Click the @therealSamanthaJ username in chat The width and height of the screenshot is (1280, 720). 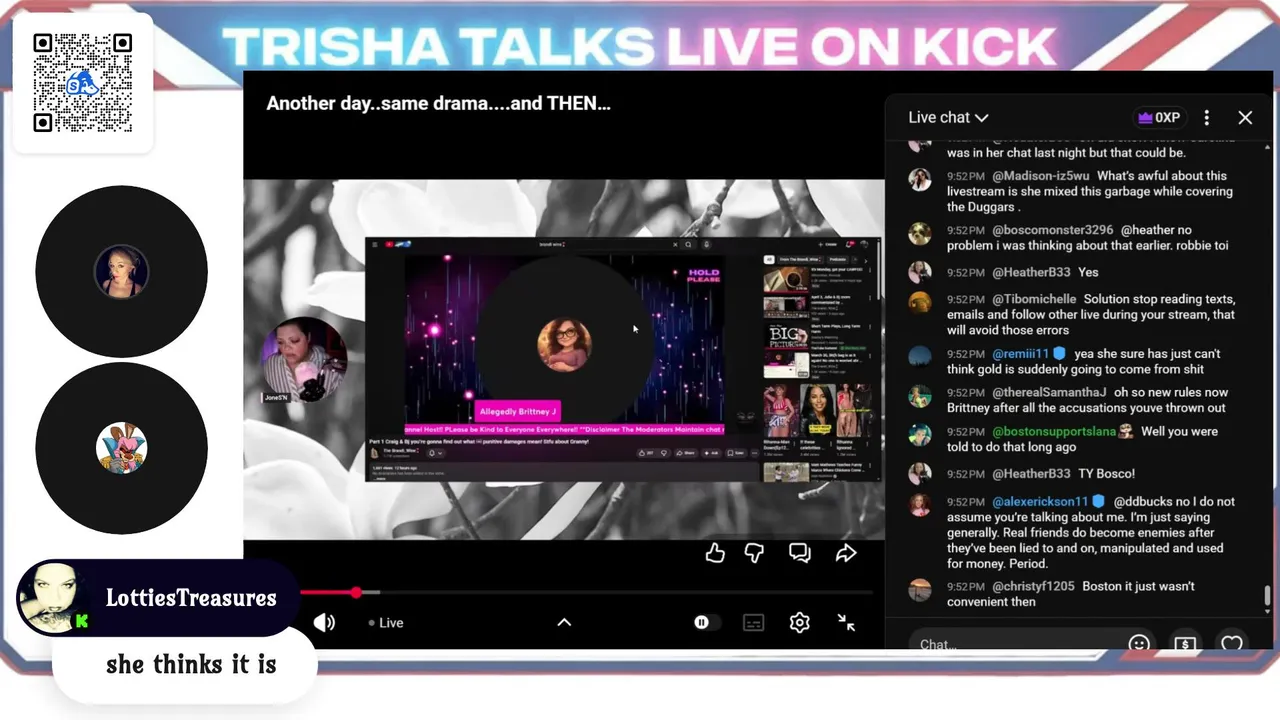(x=1049, y=393)
